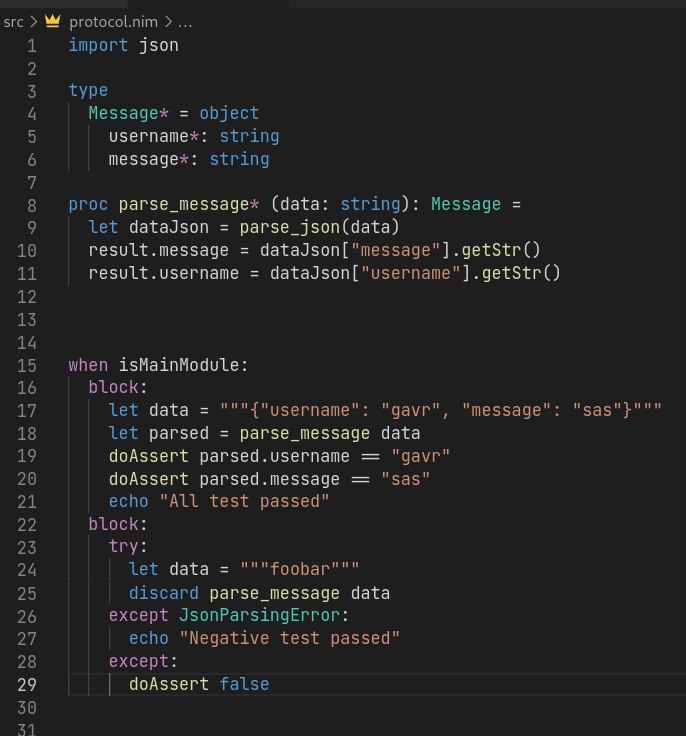Select line number 22 in the gutter
Viewport: 686px width, 736px height.
27,524
